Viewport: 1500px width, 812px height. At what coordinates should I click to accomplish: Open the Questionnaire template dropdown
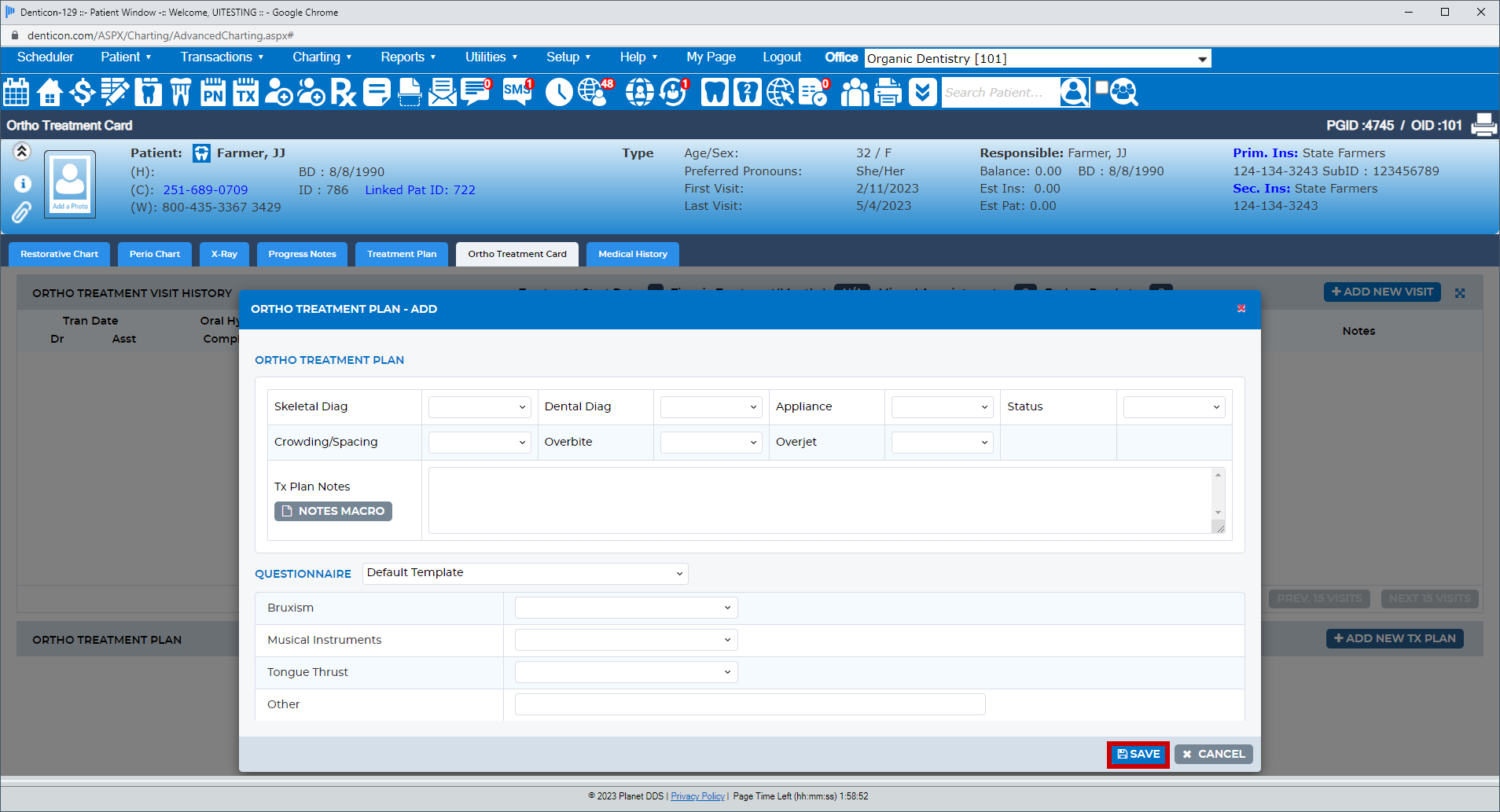pos(524,573)
